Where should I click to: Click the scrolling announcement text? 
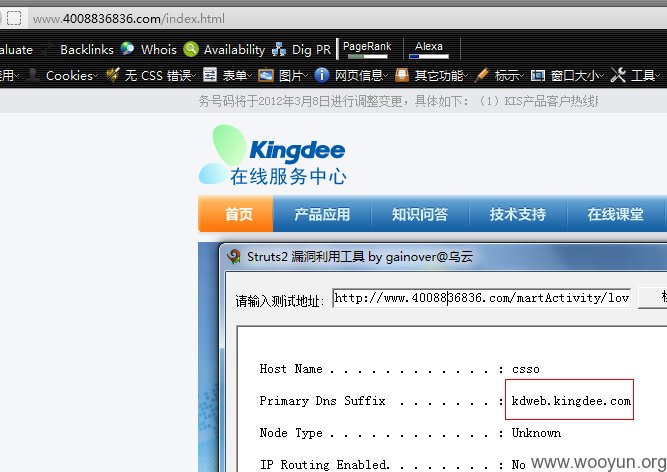tap(398, 101)
